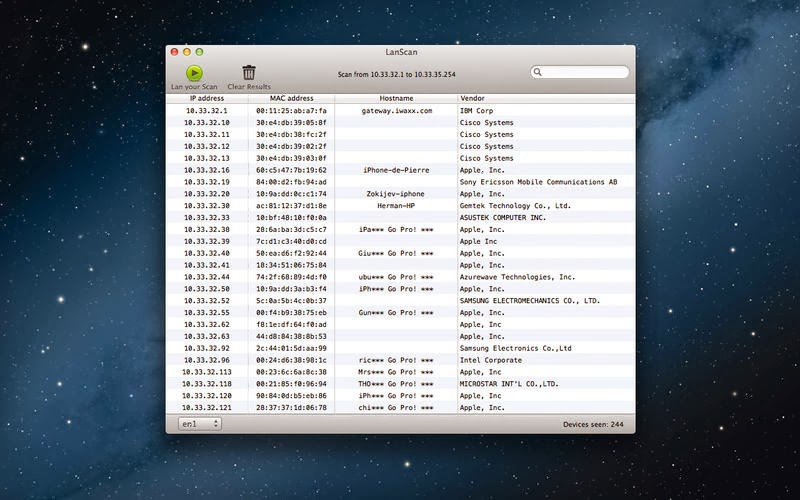800x500 pixels.
Task: Sort by Hostname column header
Action: click(396, 98)
